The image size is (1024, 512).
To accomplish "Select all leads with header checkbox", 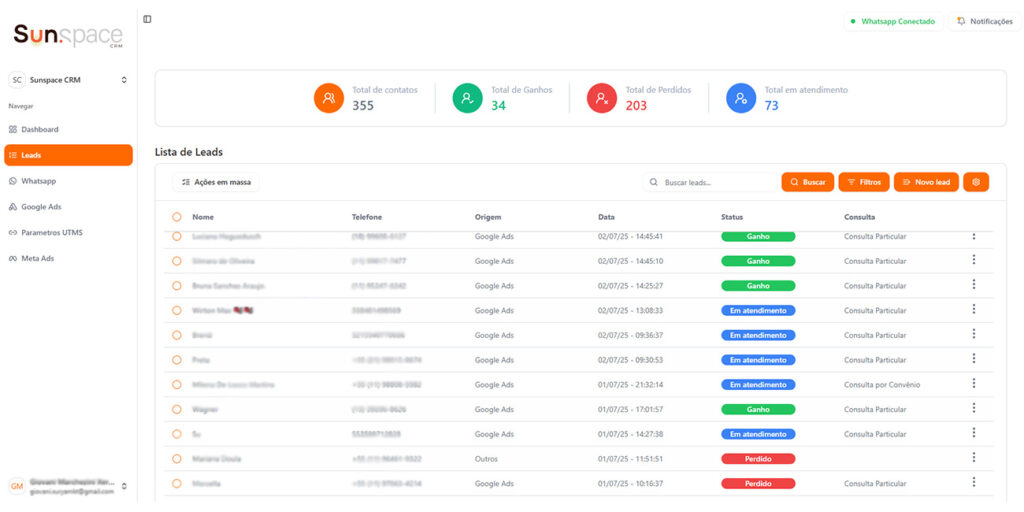I will (x=177, y=217).
